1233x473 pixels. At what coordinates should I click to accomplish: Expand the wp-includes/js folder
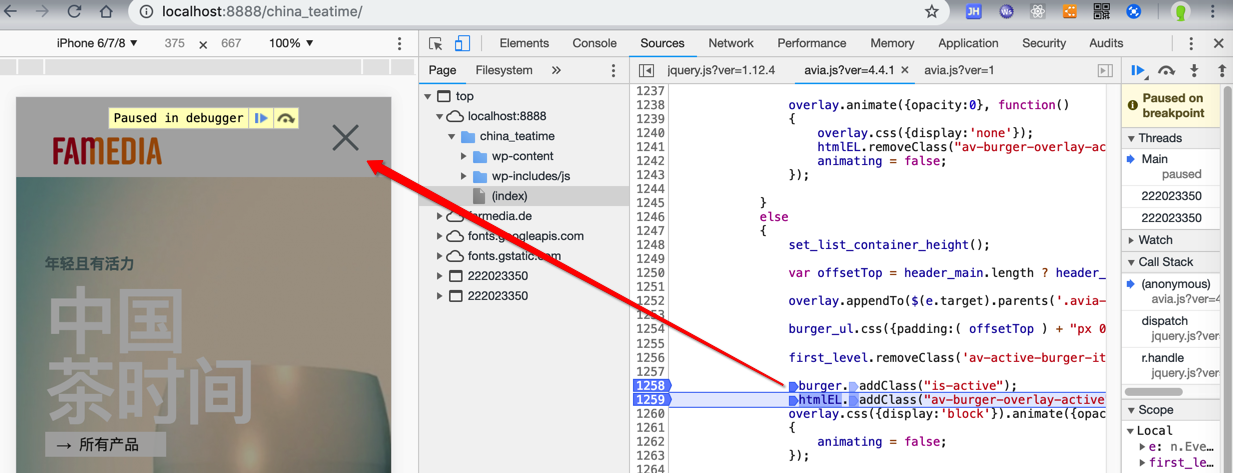[464, 177]
